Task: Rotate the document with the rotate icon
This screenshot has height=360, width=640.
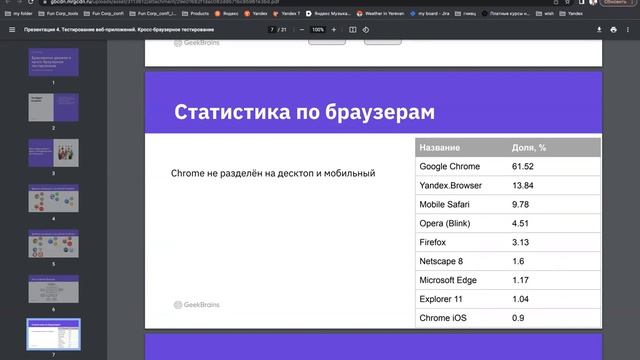Action: [x=366, y=30]
